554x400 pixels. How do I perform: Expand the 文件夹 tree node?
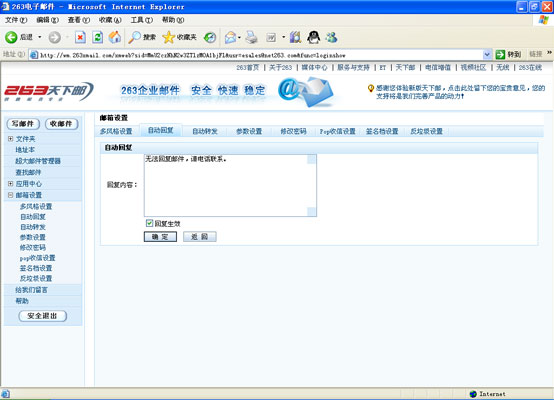click(11, 139)
